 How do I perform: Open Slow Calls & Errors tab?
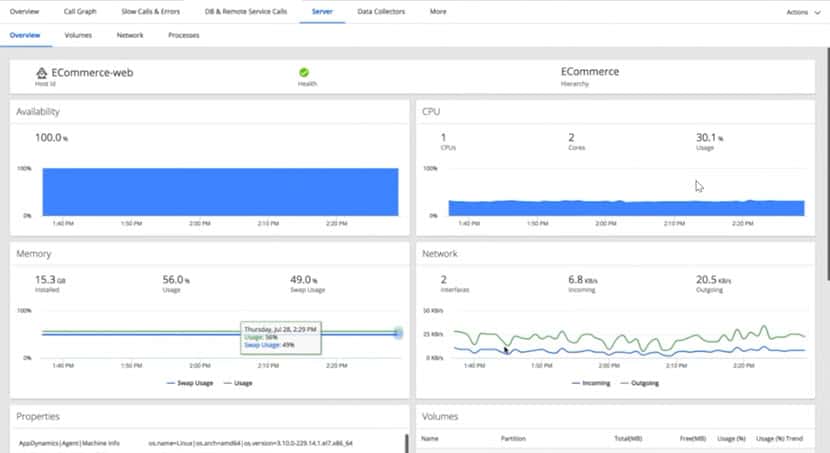pyautogui.click(x=150, y=11)
